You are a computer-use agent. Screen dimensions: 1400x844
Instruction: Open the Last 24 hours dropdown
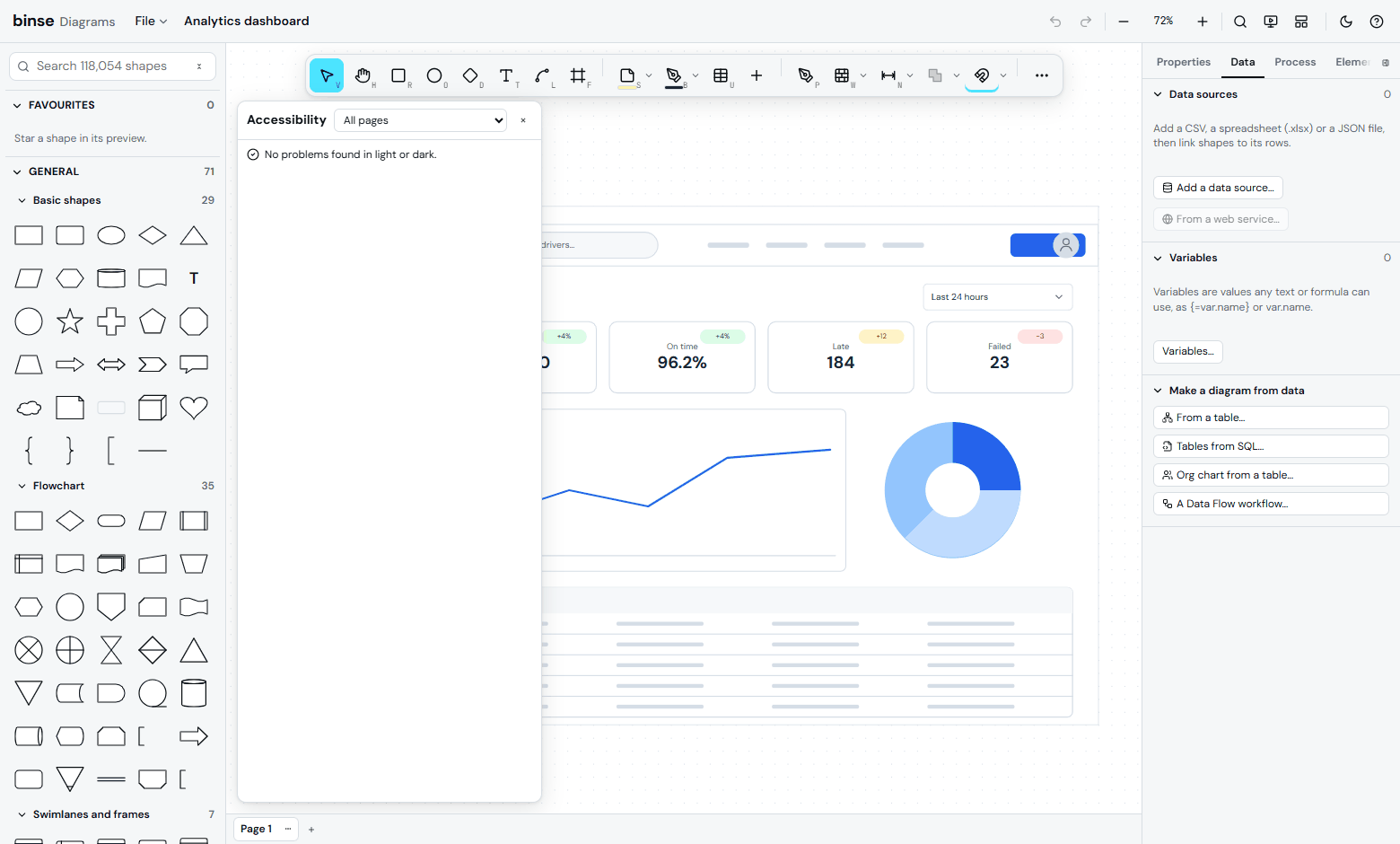[997, 297]
